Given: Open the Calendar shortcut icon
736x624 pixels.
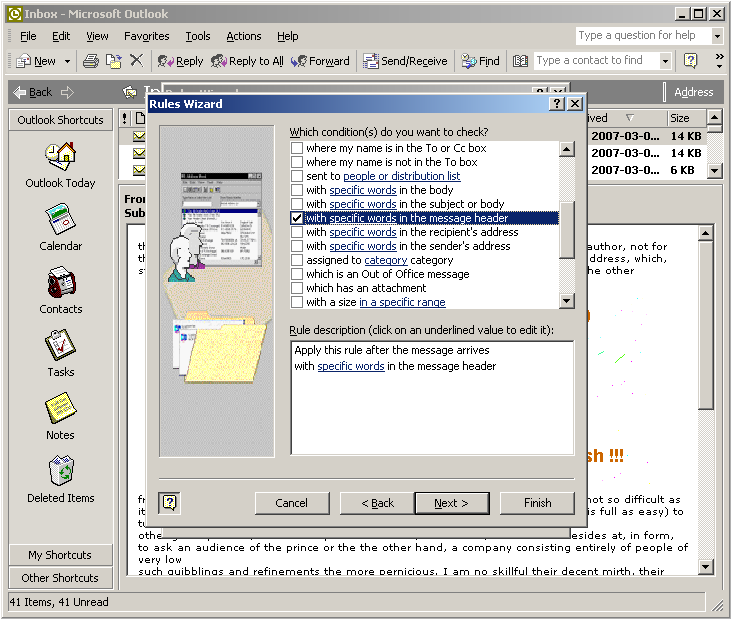Looking at the screenshot, I should point(61,219).
